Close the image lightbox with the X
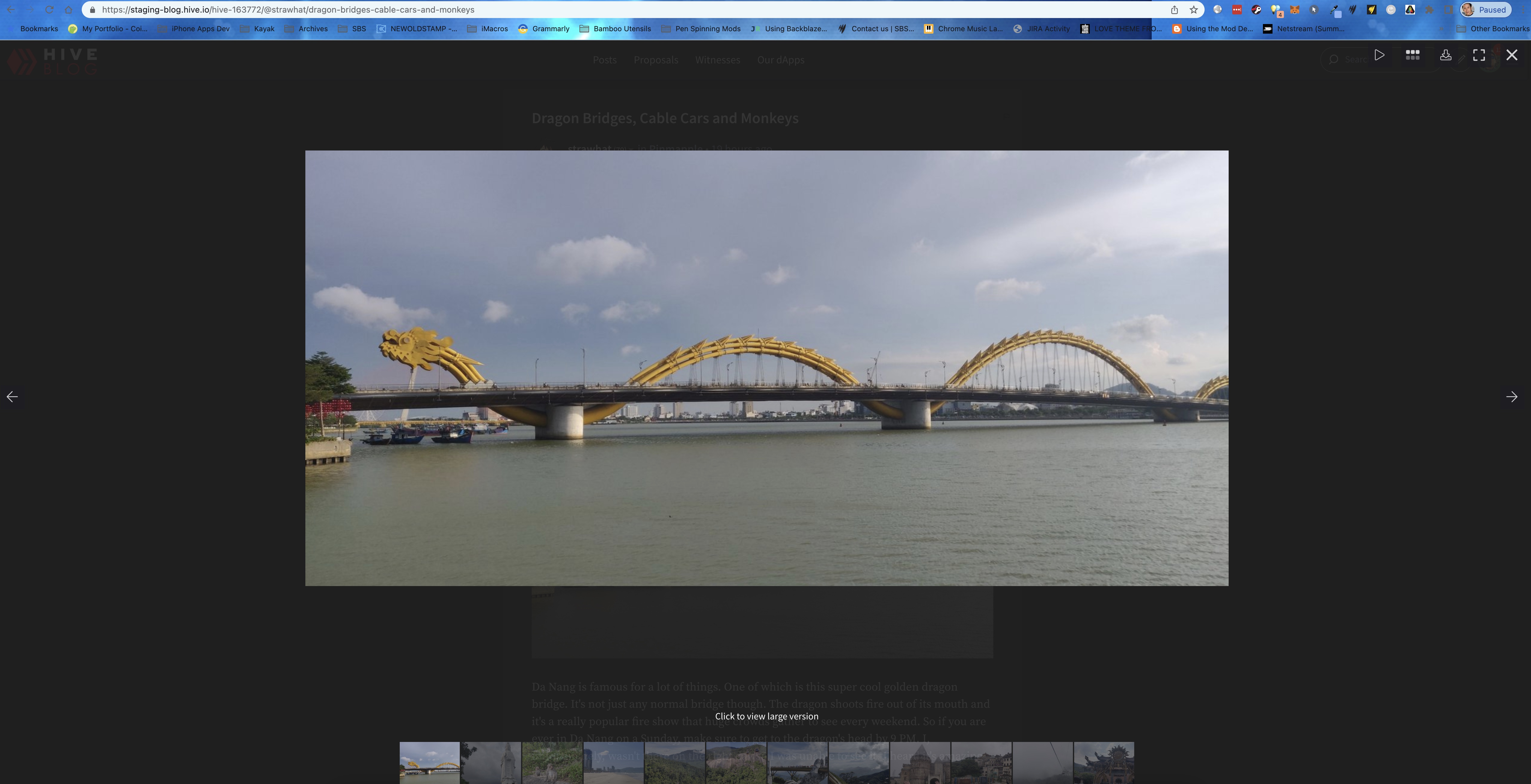Viewport: 1531px width, 784px height. click(1511, 55)
